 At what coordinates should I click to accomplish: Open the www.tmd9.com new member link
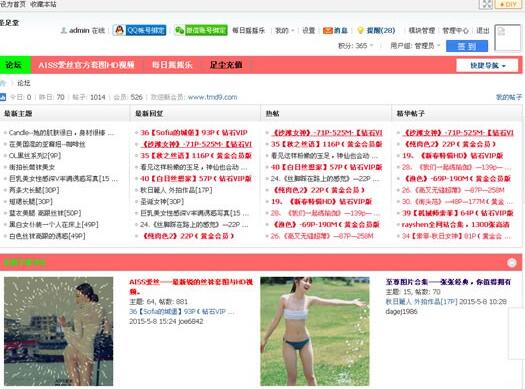point(213,97)
